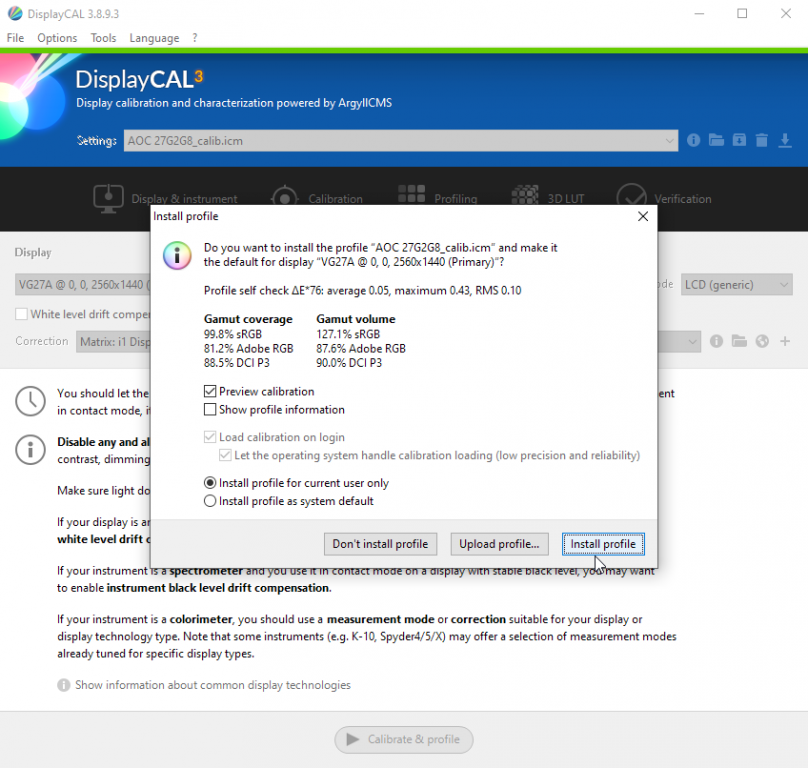Click Don't install profile button
Image resolution: width=808 pixels, height=768 pixels.
pyautogui.click(x=380, y=544)
